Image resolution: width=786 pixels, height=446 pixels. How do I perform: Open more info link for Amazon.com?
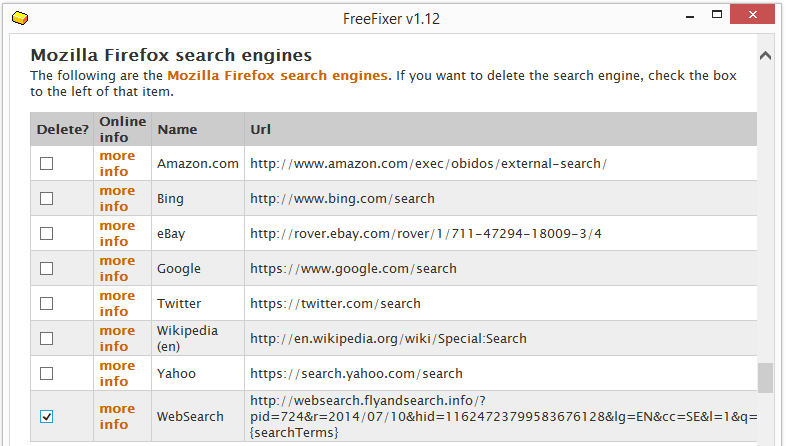117,163
